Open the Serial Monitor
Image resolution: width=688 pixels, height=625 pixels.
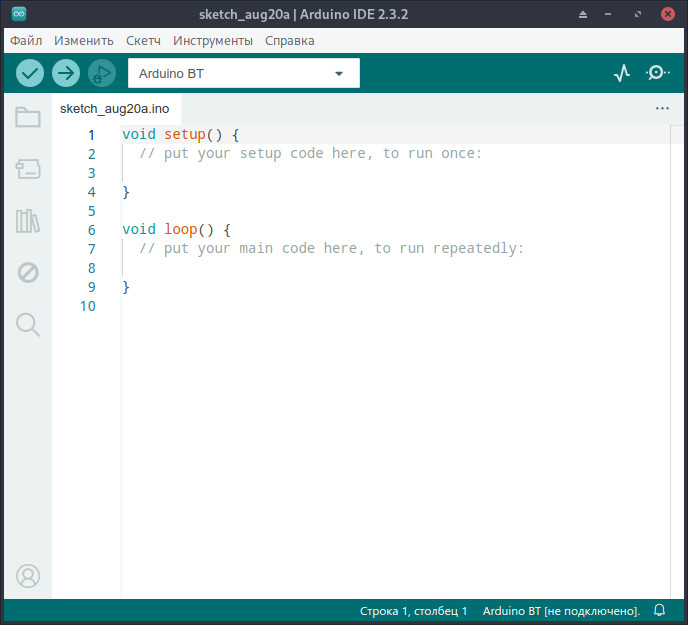point(657,73)
